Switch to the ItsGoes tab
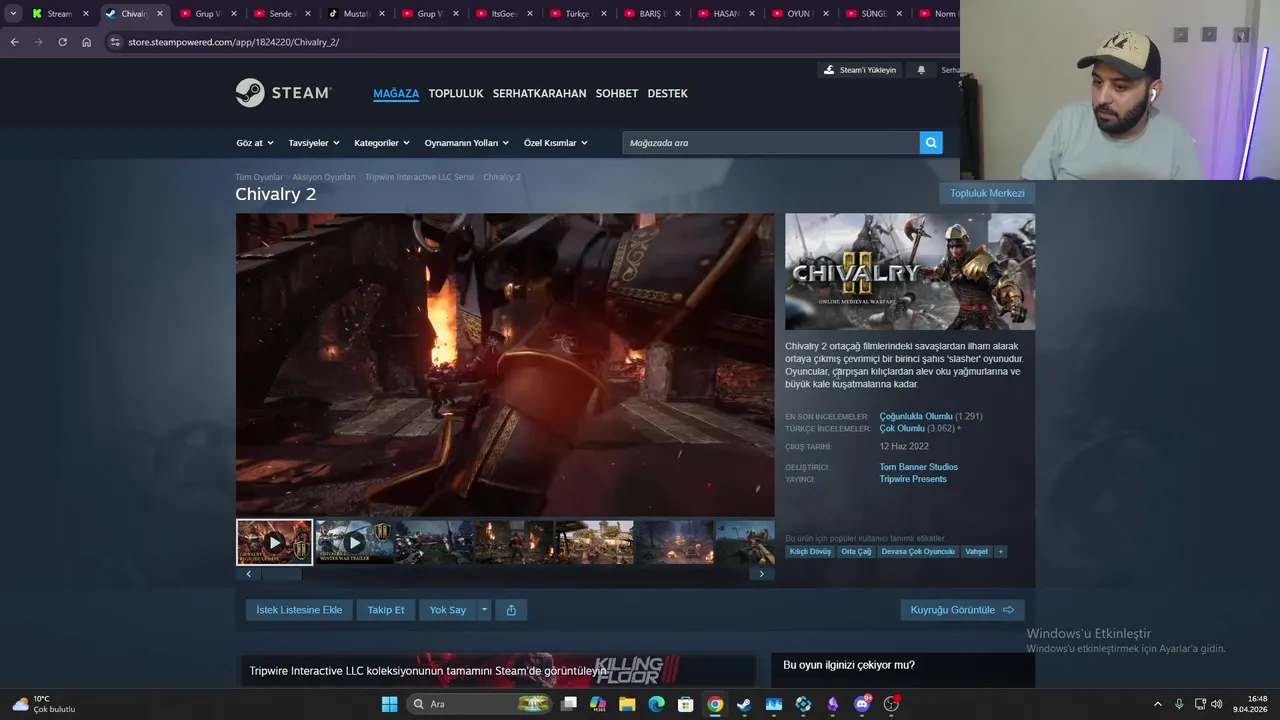This screenshot has height=720, width=1280. (x=505, y=14)
